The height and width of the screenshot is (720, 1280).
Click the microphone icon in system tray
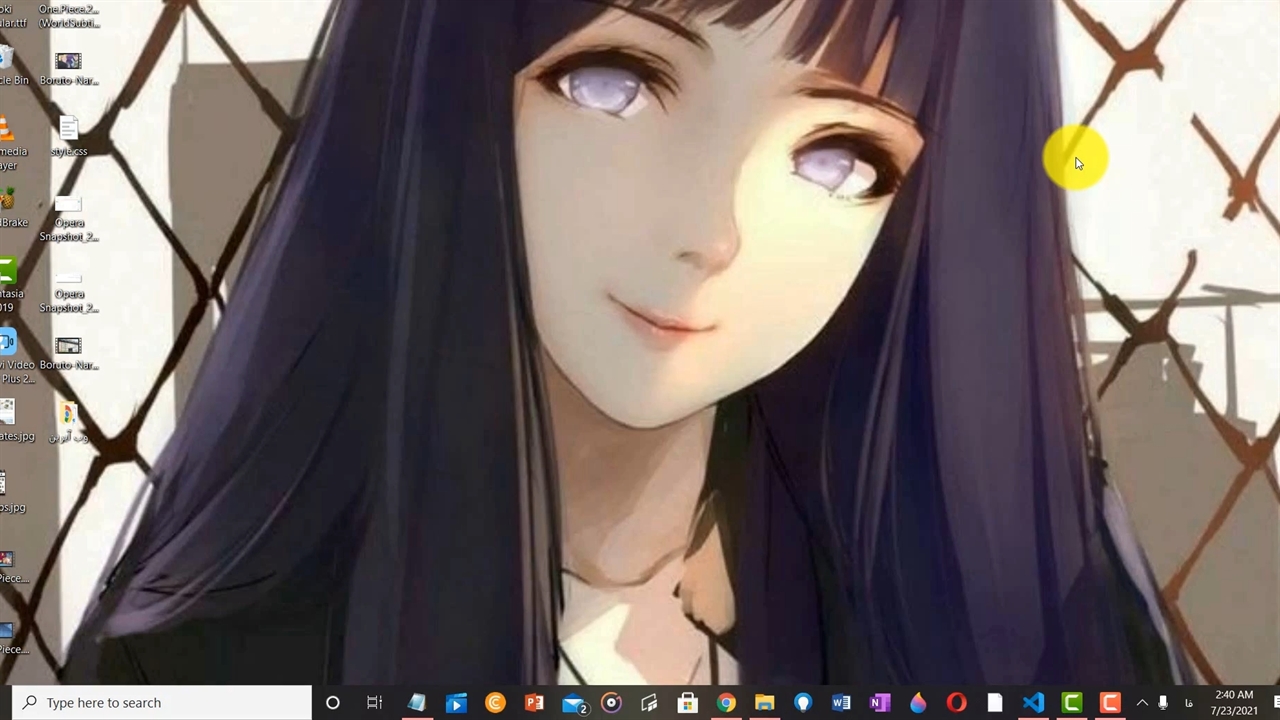pos(1163,703)
